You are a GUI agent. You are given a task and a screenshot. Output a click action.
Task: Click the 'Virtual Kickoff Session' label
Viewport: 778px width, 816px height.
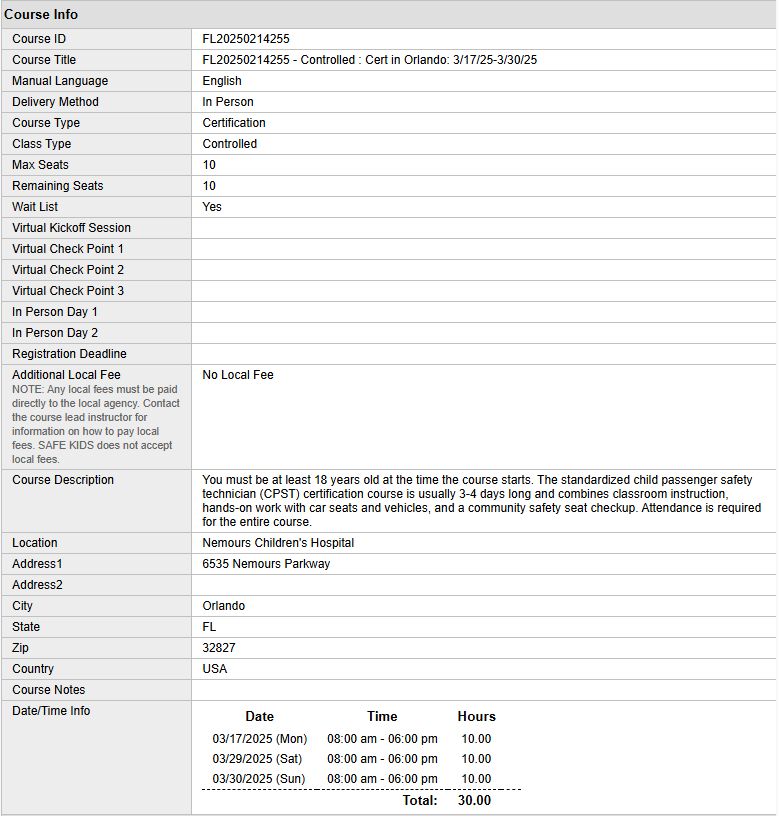71,228
